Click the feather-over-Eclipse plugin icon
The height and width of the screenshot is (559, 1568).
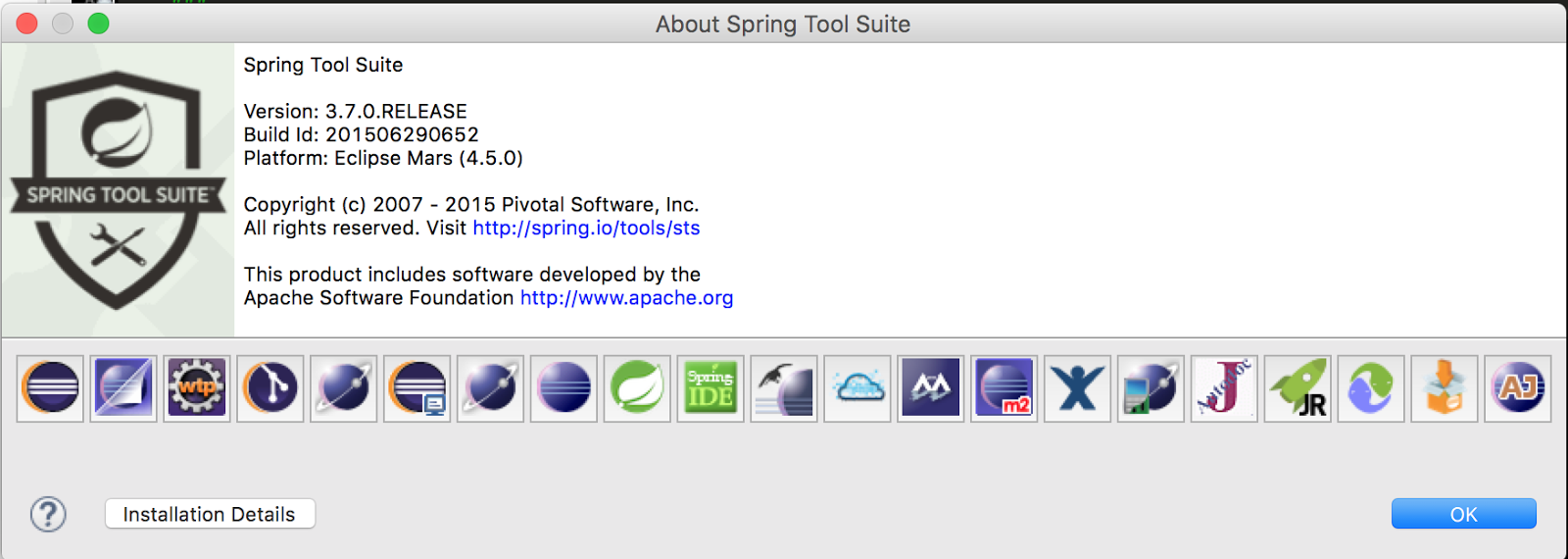click(x=784, y=388)
